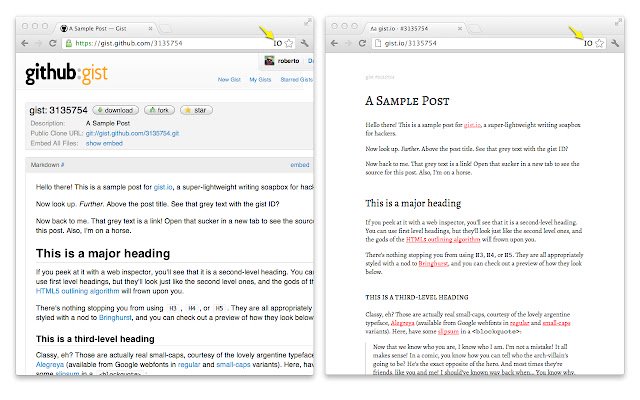The width and height of the screenshot is (640, 400).
Task: Click the 'A Sample Post' title in gist.io window
Action: 407,101
